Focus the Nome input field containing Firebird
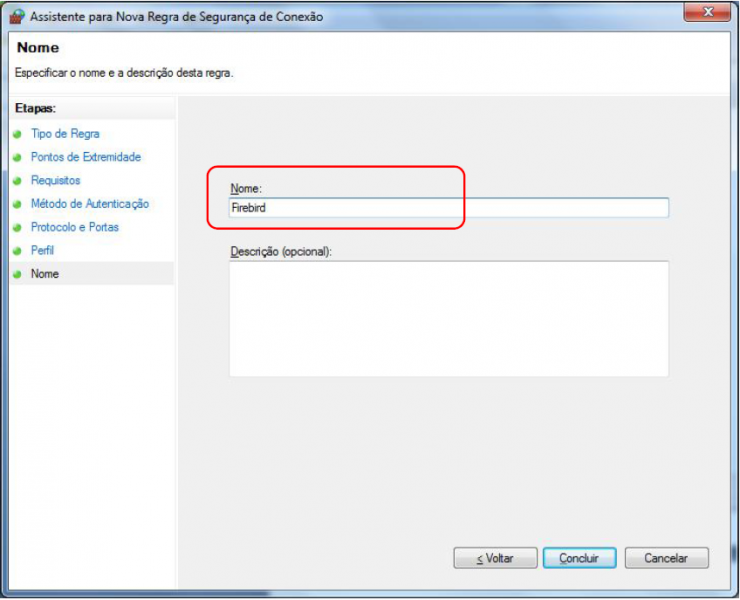740x600 pixels. point(449,208)
